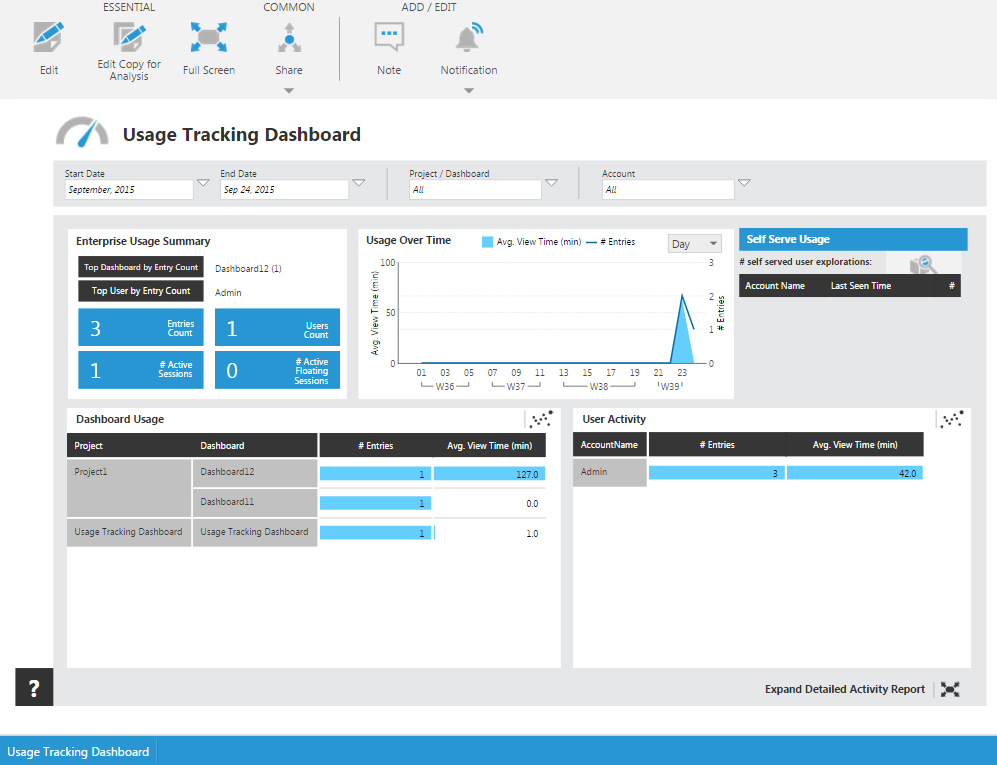The height and width of the screenshot is (765, 997).
Task: Click the # Active Floating Sessions tile
Action: pos(277,370)
